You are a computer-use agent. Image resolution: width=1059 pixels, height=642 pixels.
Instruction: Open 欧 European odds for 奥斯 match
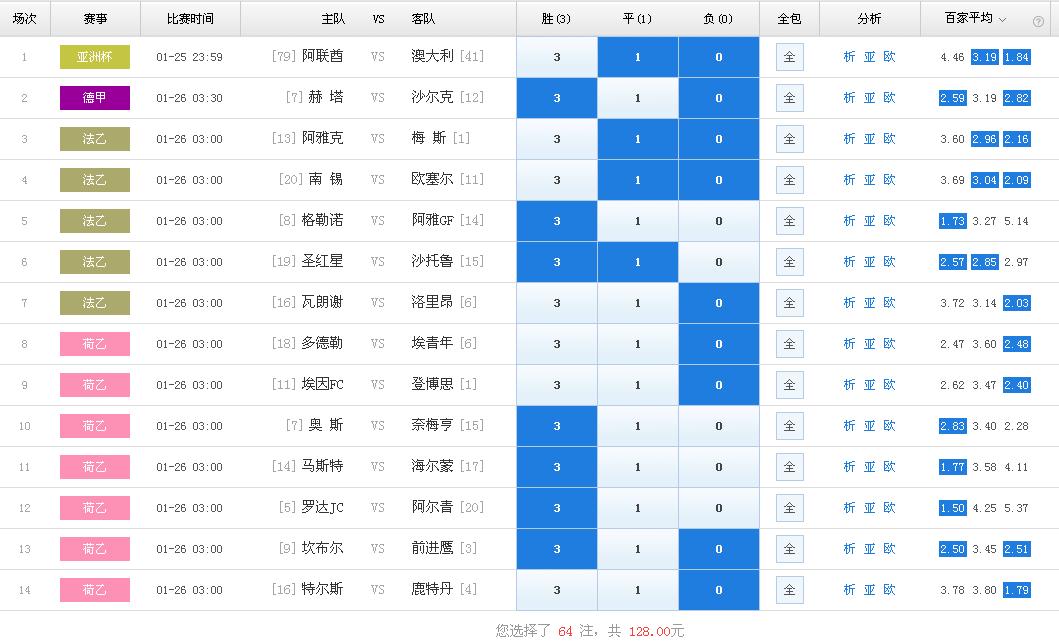click(x=889, y=426)
